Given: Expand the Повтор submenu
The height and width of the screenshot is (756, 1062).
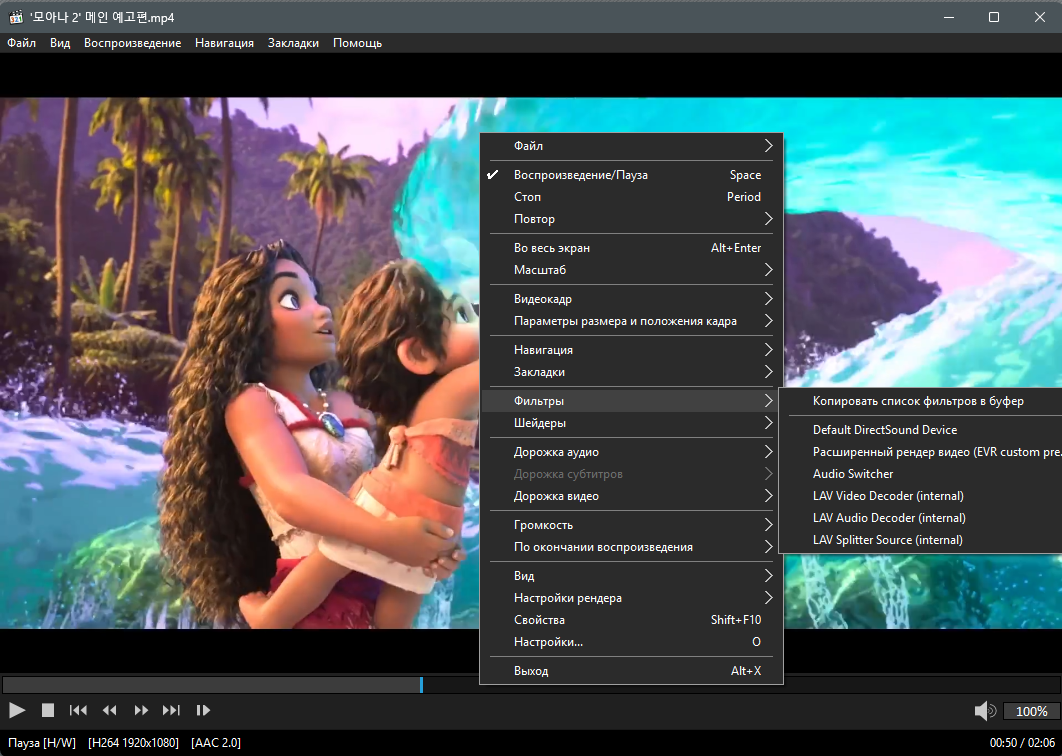Looking at the screenshot, I should (x=631, y=219).
